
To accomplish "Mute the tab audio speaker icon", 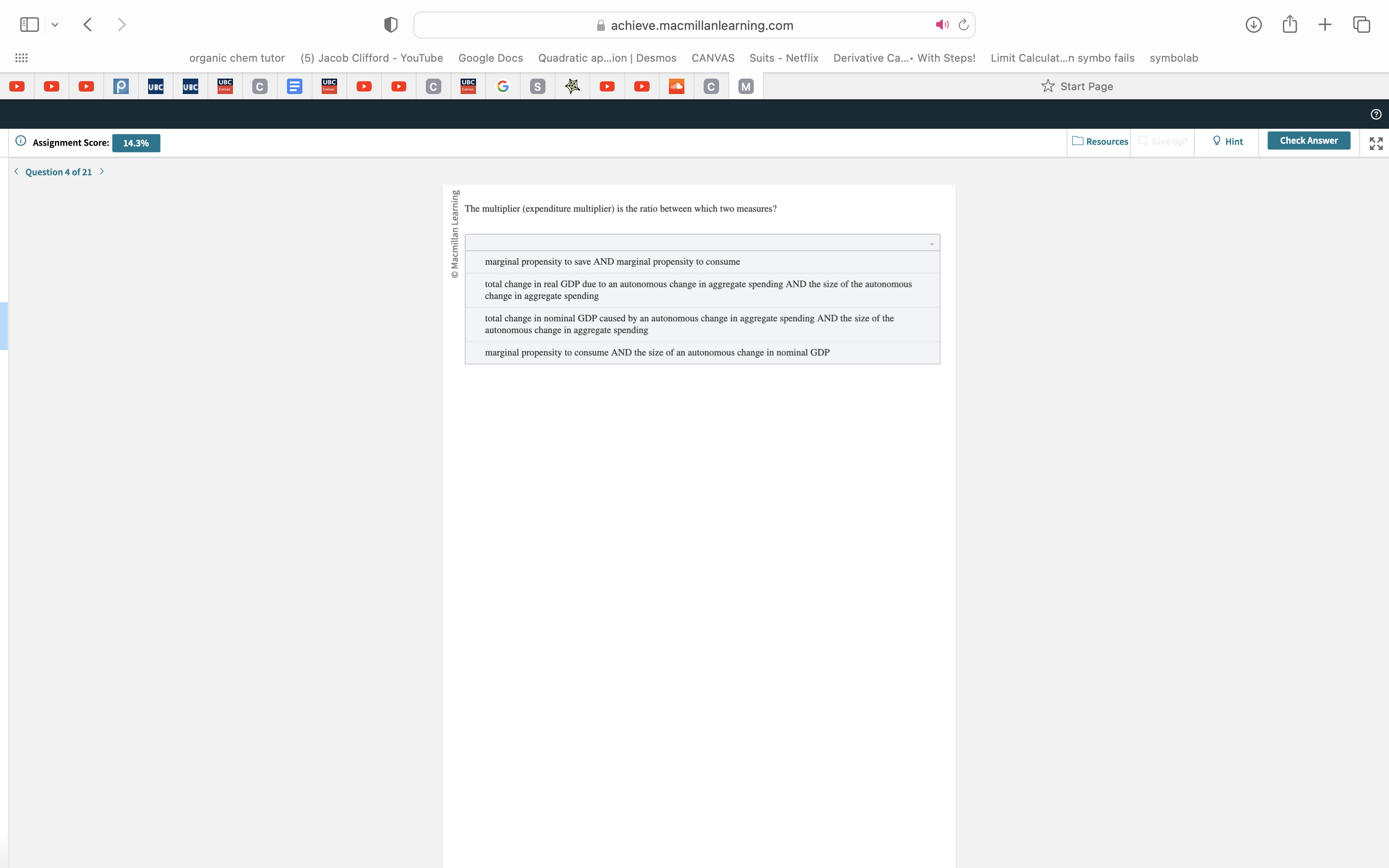I will click(941, 25).
